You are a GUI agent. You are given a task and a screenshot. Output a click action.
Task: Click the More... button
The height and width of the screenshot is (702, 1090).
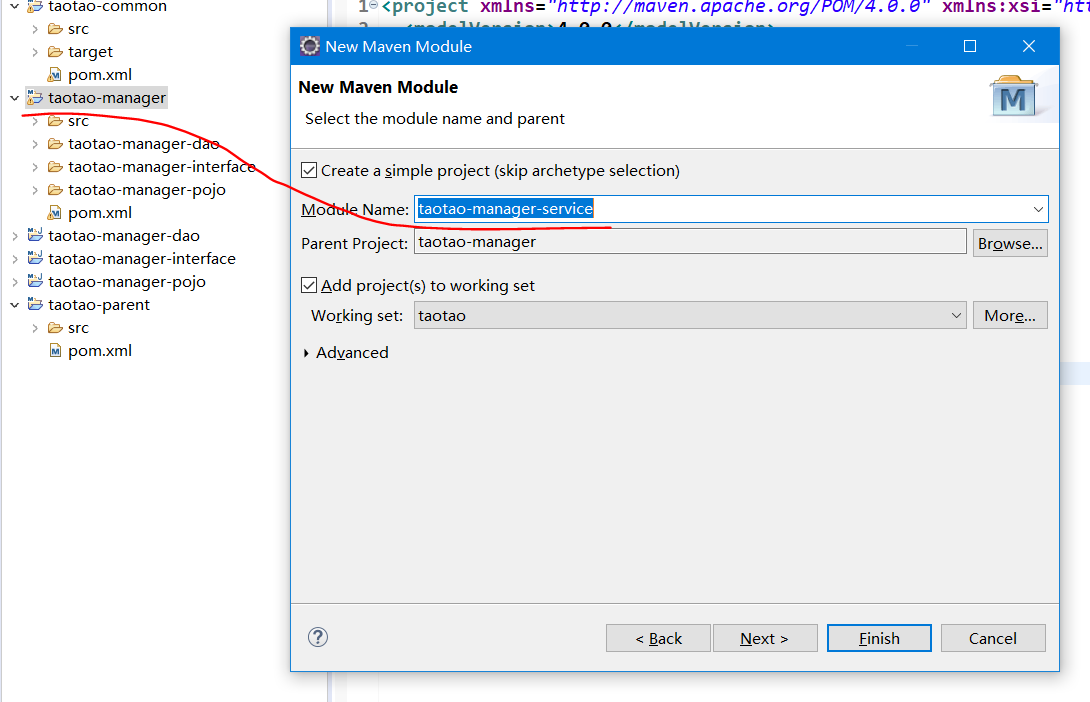(x=1010, y=315)
